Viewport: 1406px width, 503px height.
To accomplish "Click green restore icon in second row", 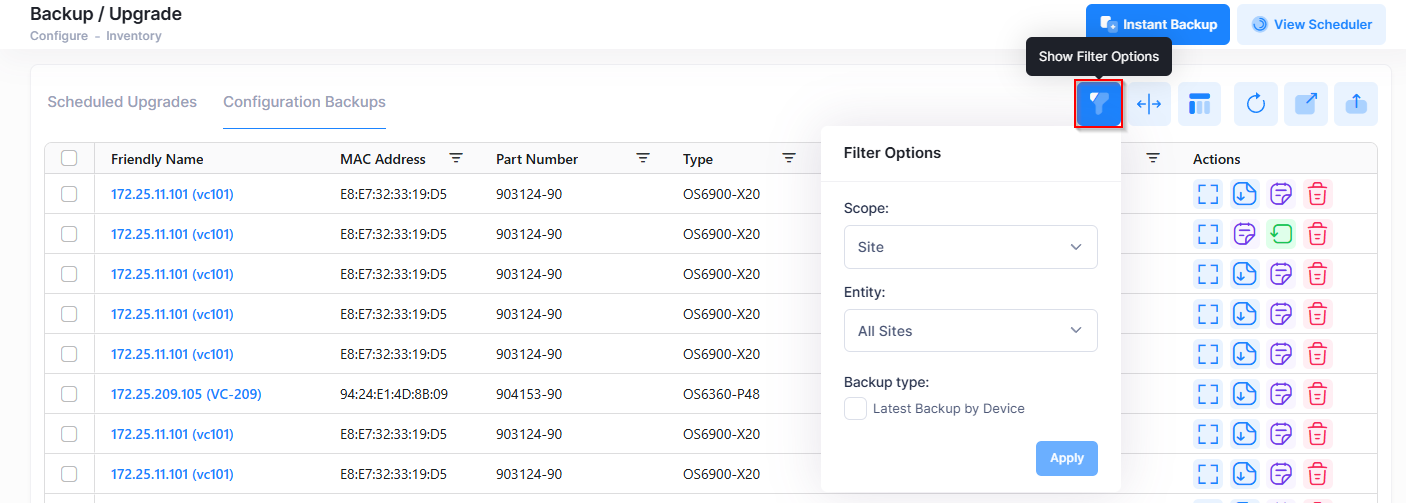I will (1281, 234).
